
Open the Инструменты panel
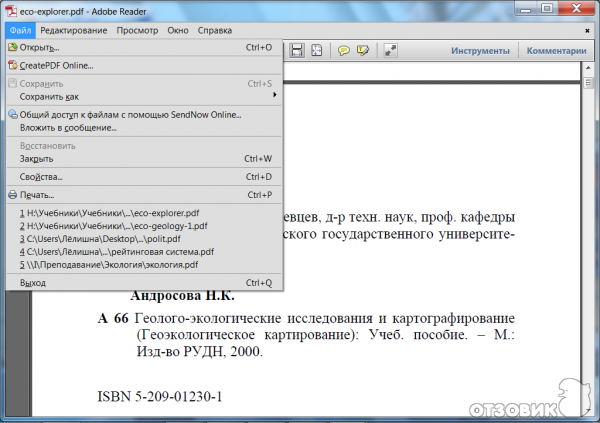tap(482, 50)
